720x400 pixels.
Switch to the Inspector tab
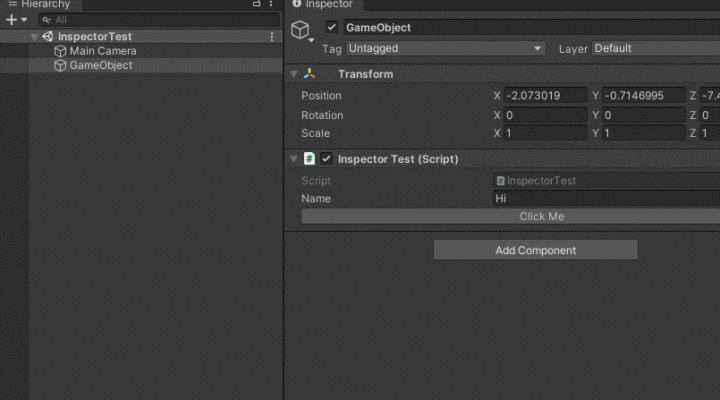(x=324, y=4)
